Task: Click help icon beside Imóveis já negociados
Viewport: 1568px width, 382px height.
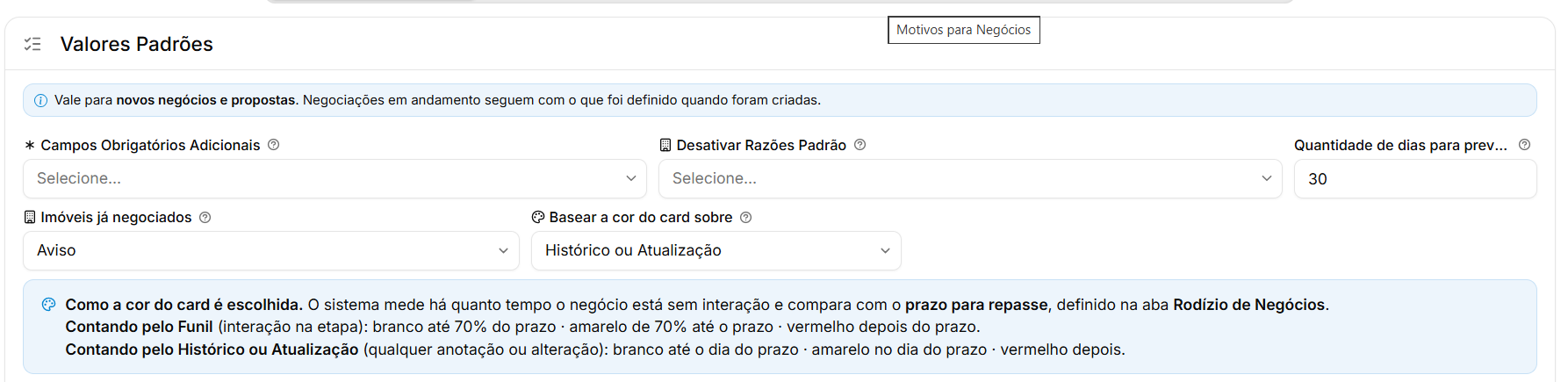Action: point(205,217)
